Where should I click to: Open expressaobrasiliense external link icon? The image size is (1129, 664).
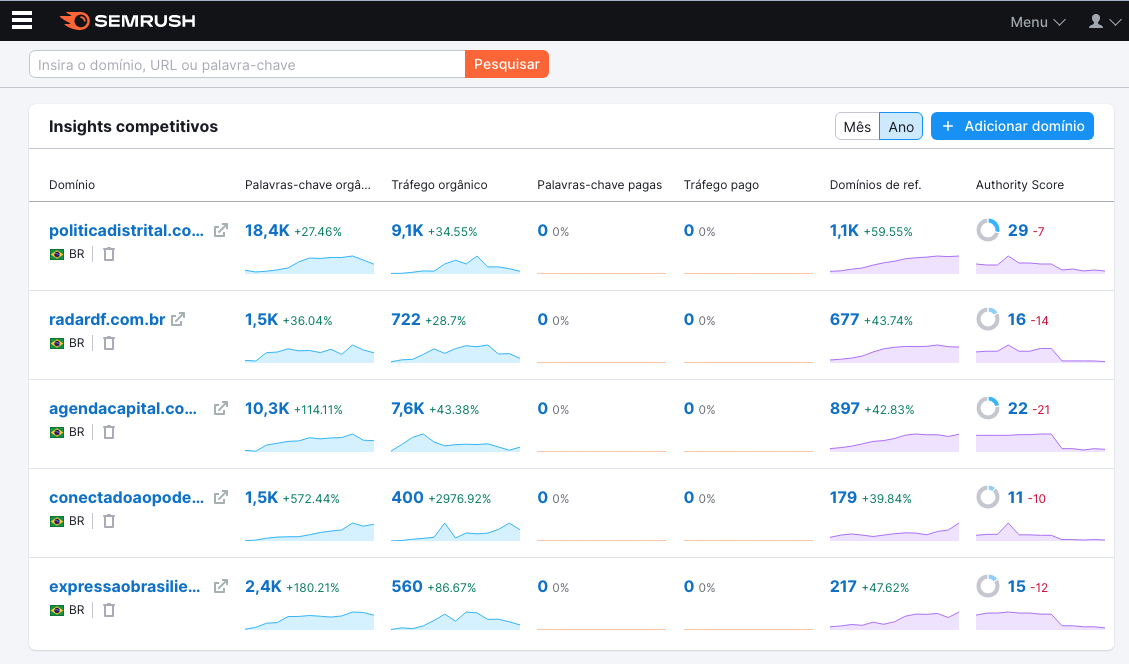coord(221,586)
